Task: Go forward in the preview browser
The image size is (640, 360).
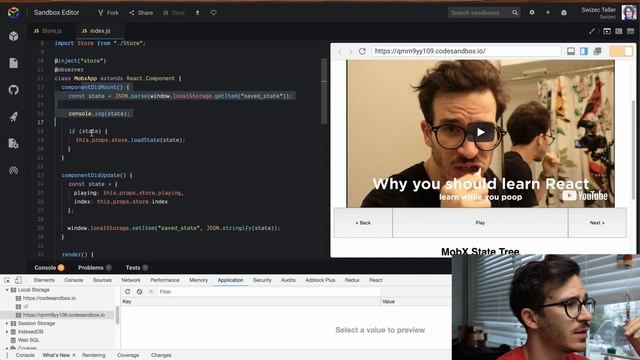Action: click(350, 51)
